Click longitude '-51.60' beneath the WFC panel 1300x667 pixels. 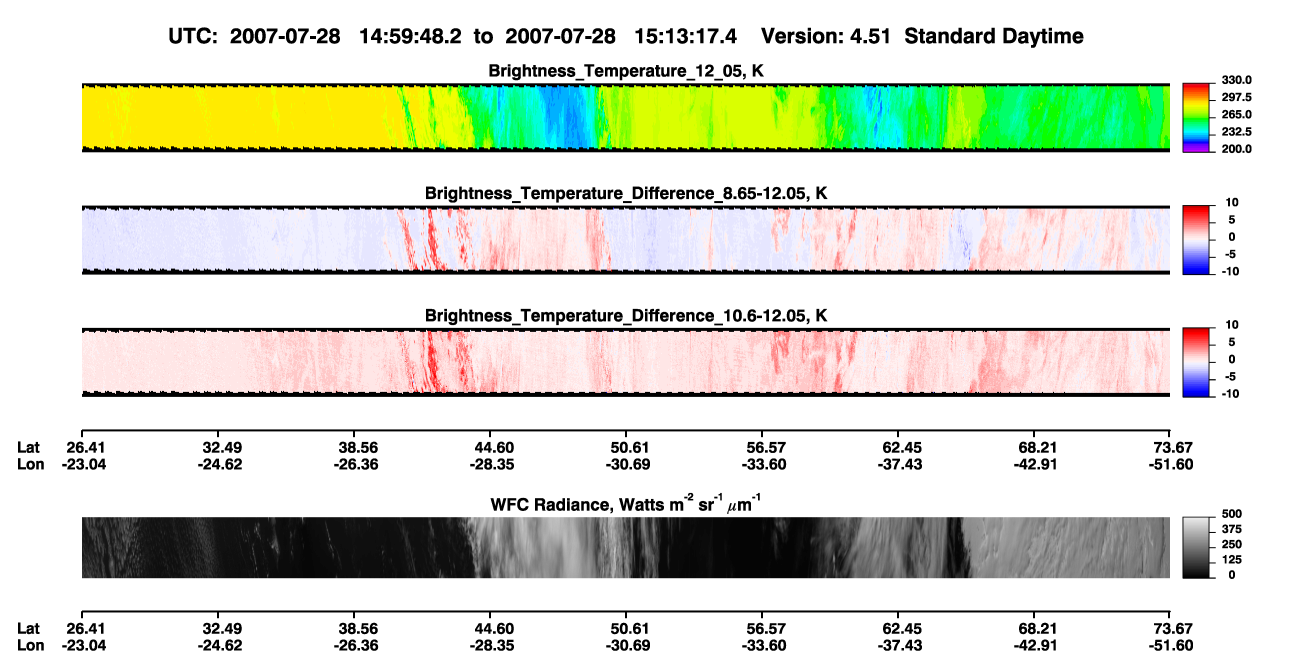pos(1173,646)
